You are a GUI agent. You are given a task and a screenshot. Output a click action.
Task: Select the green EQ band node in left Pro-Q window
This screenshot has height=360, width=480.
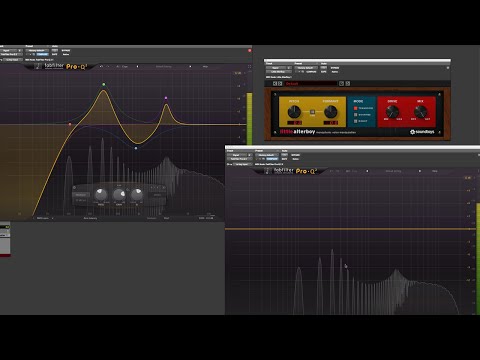(104, 84)
